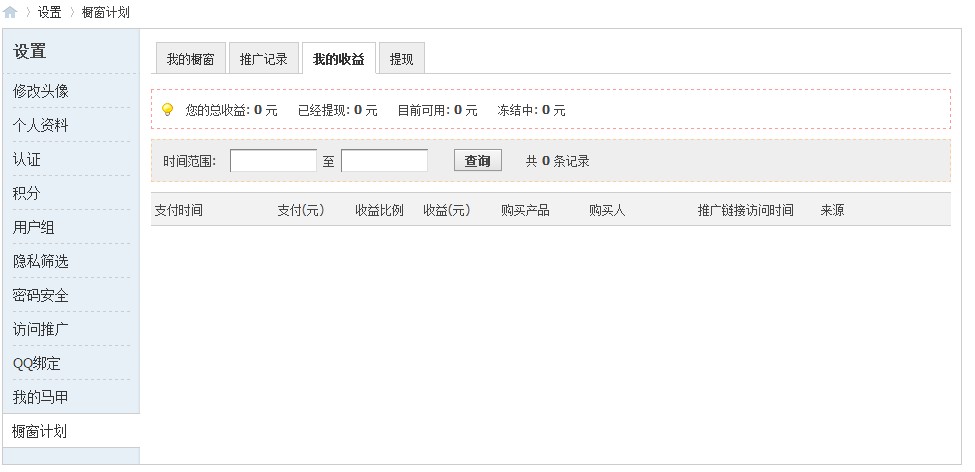Navigate to 隐私筛选 settings
Screen dimensions: 975x472
tap(41, 261)
